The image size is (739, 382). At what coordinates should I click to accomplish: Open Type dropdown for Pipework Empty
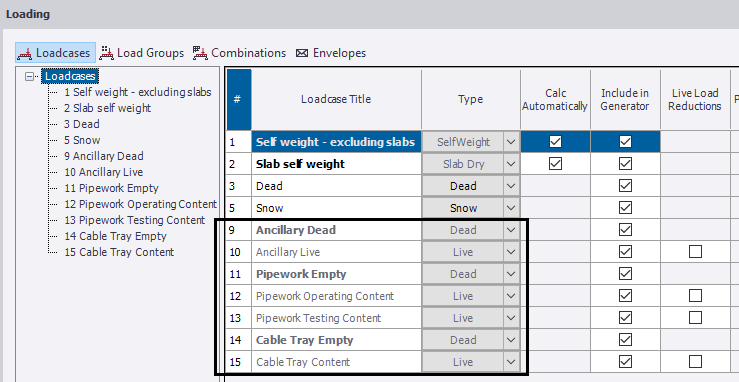511,274
